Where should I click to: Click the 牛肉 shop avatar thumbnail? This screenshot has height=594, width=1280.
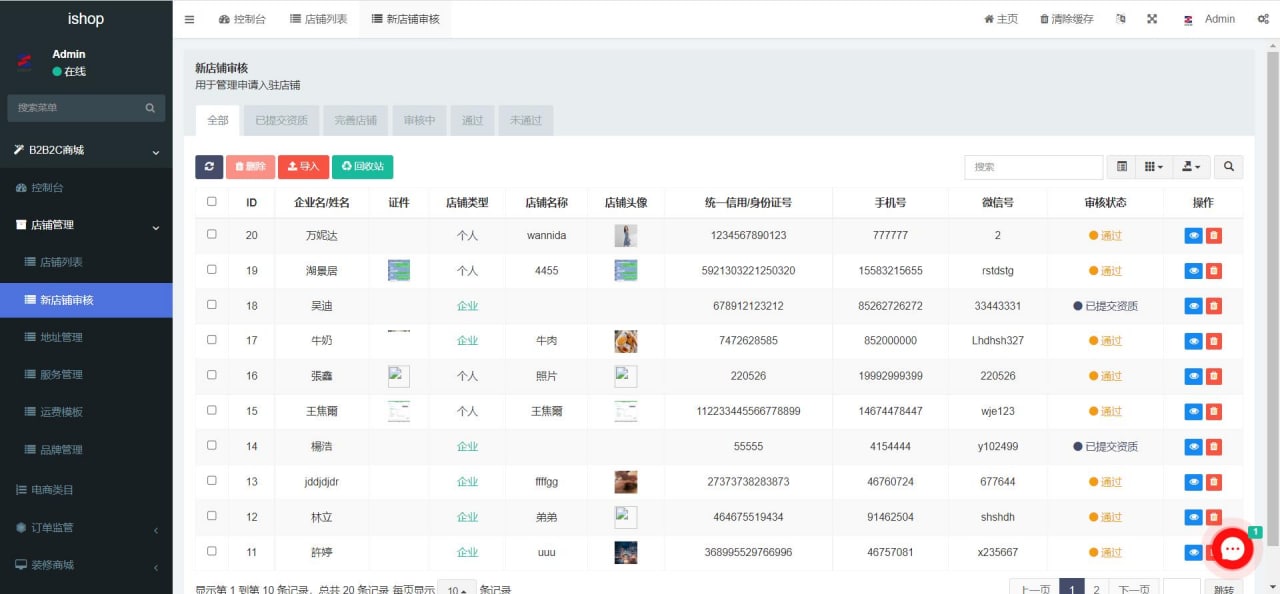click(626, 341)
